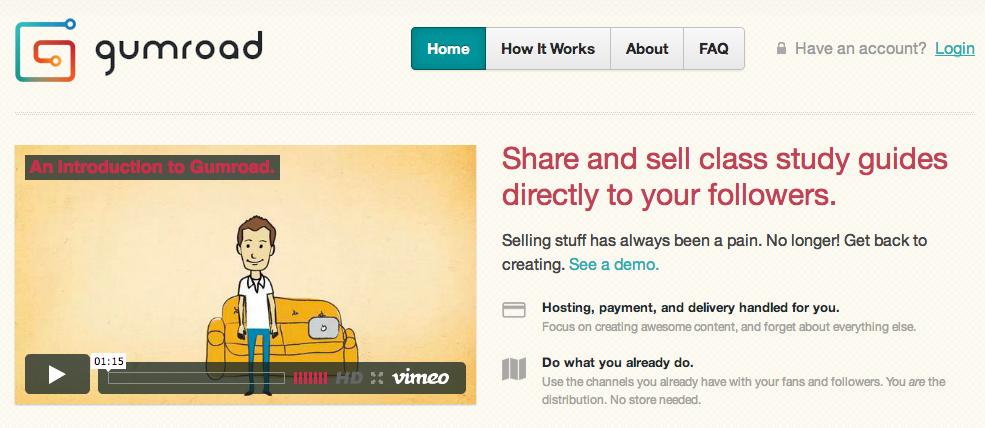Go to the How It Works tab
The image size is (985, 428).
click(x=548, y=48)
